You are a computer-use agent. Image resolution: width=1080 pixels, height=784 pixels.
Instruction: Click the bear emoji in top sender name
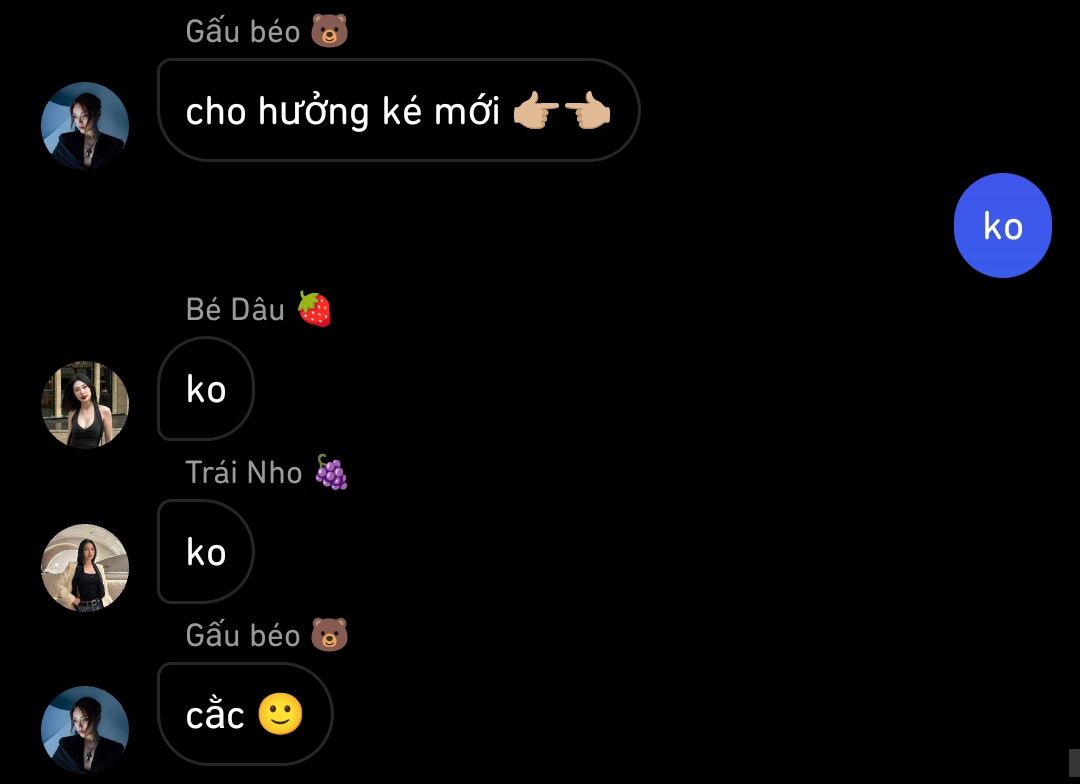point(329,31)
